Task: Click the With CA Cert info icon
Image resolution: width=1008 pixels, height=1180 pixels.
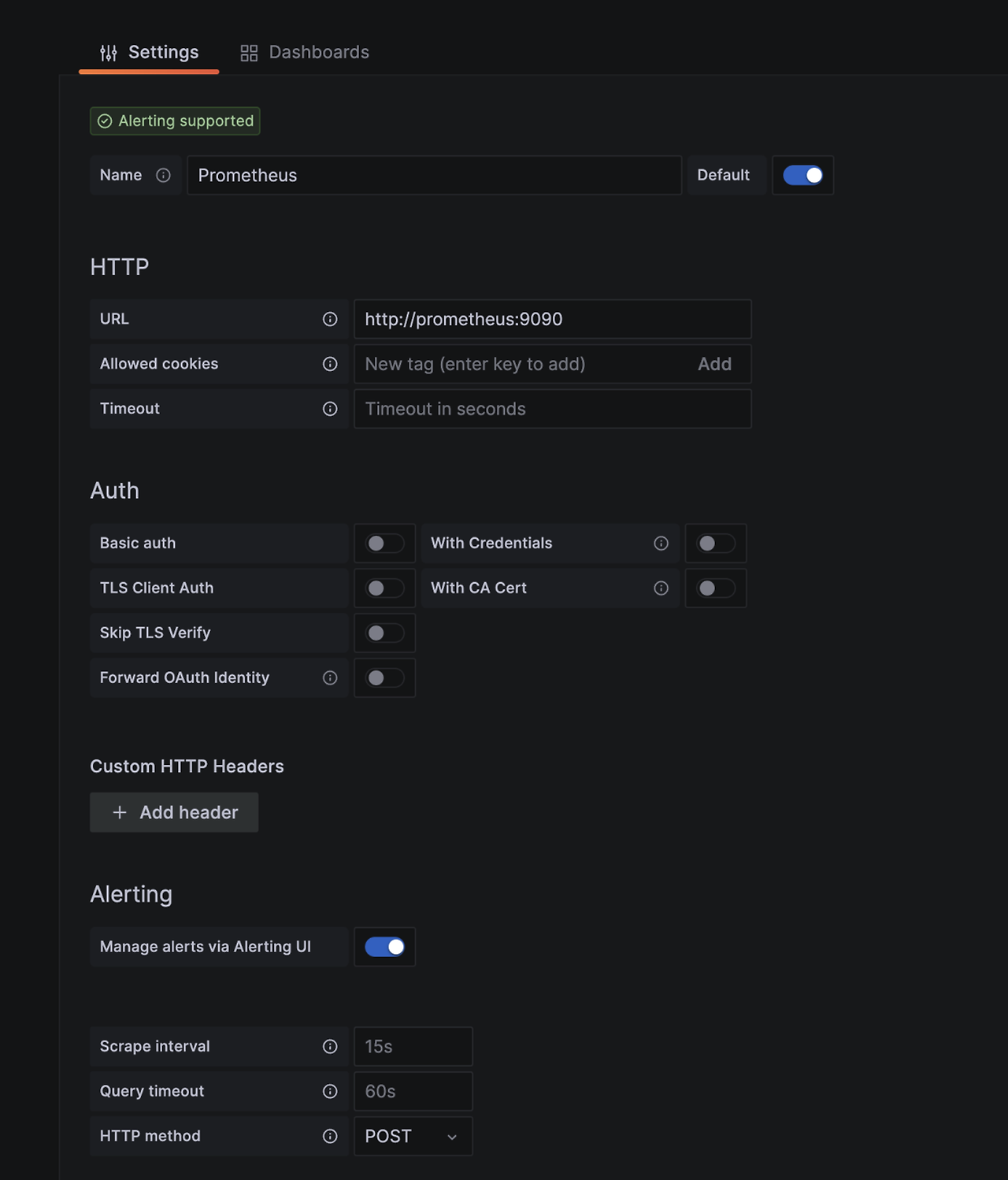Action: click(x=661, y=588)
